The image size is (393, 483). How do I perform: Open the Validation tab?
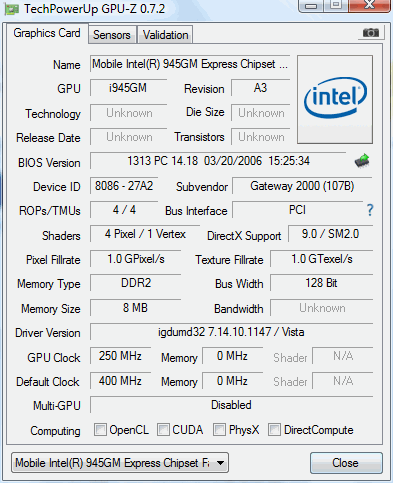click(166, 35)
